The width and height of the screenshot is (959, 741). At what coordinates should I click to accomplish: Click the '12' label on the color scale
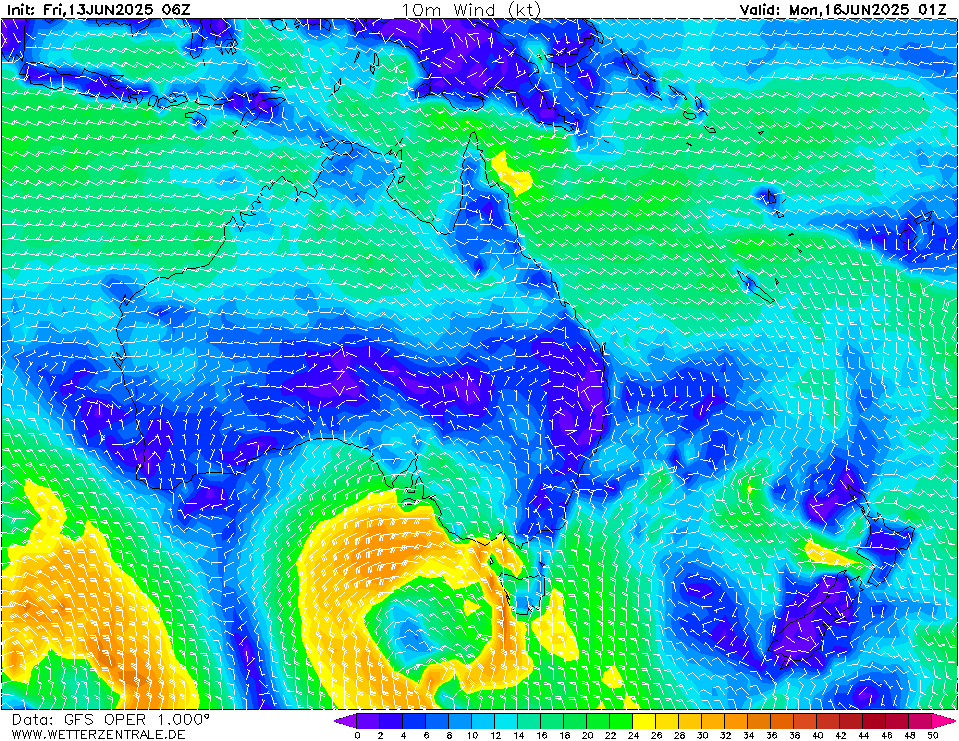(x=495, y=735)
